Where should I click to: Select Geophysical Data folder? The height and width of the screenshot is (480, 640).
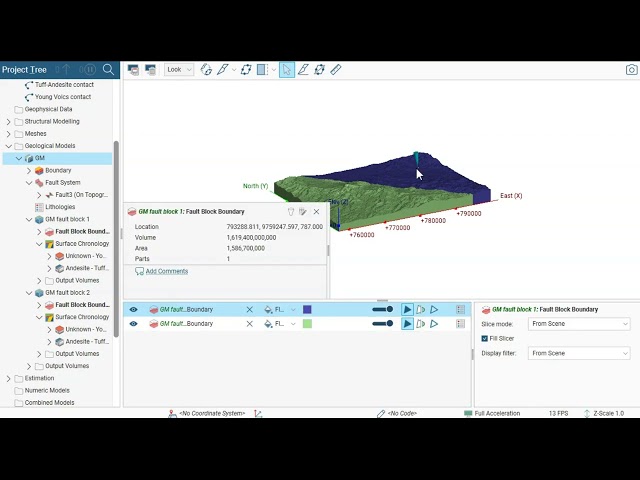[48, 109]
